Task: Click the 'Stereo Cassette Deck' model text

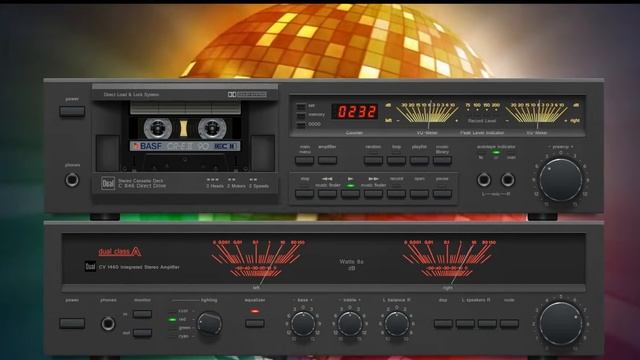Action: pos(140,180)
